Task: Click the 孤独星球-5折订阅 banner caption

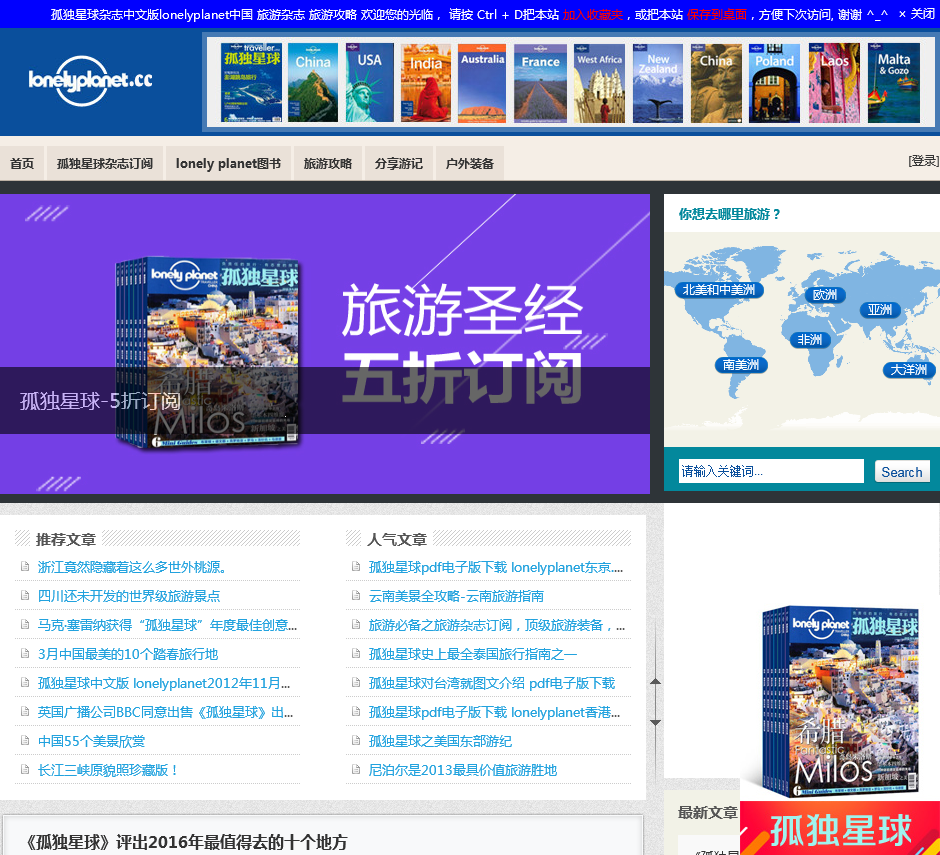Action: 100,401
